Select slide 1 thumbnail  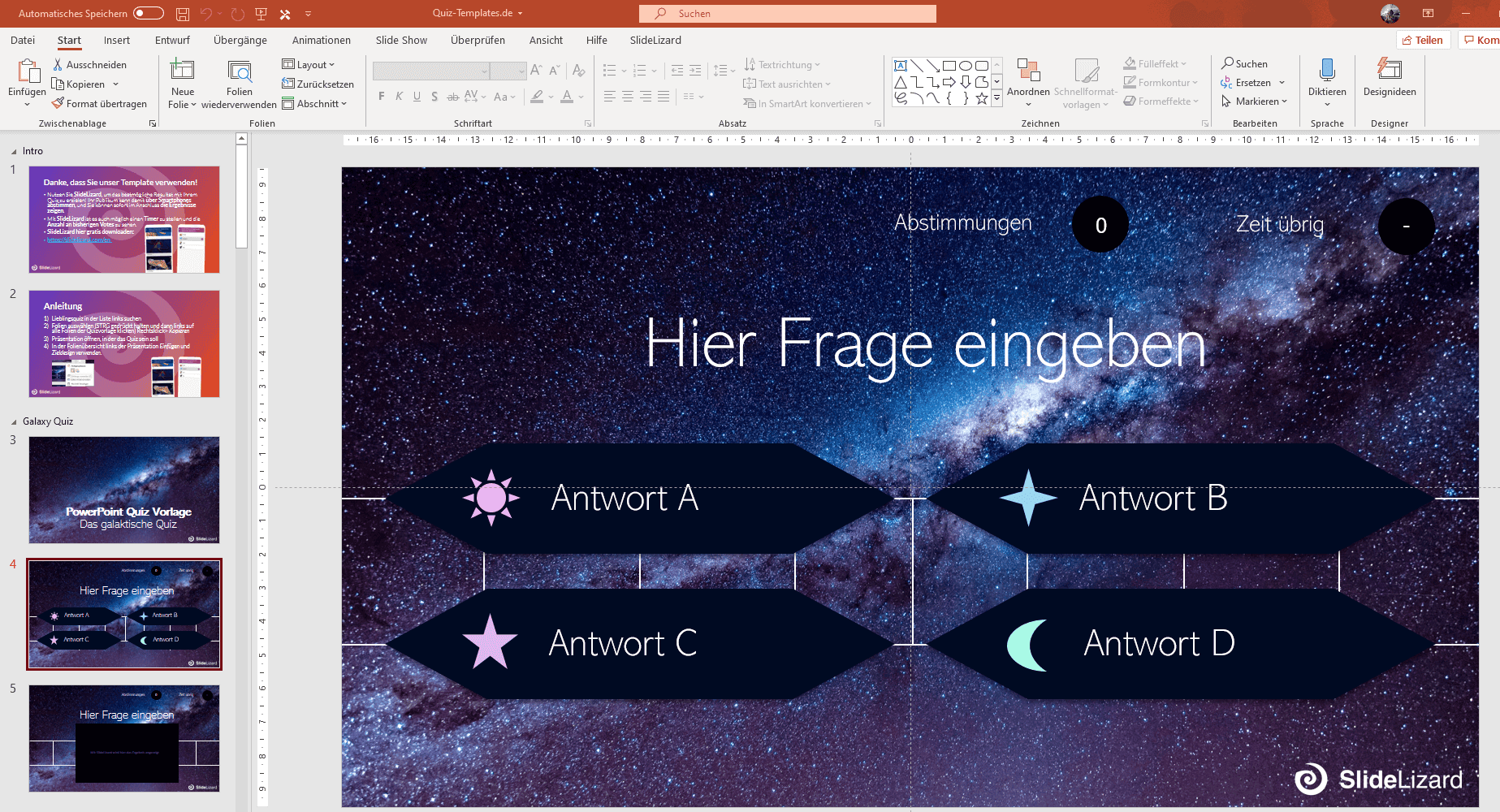[x=124, y=219]
